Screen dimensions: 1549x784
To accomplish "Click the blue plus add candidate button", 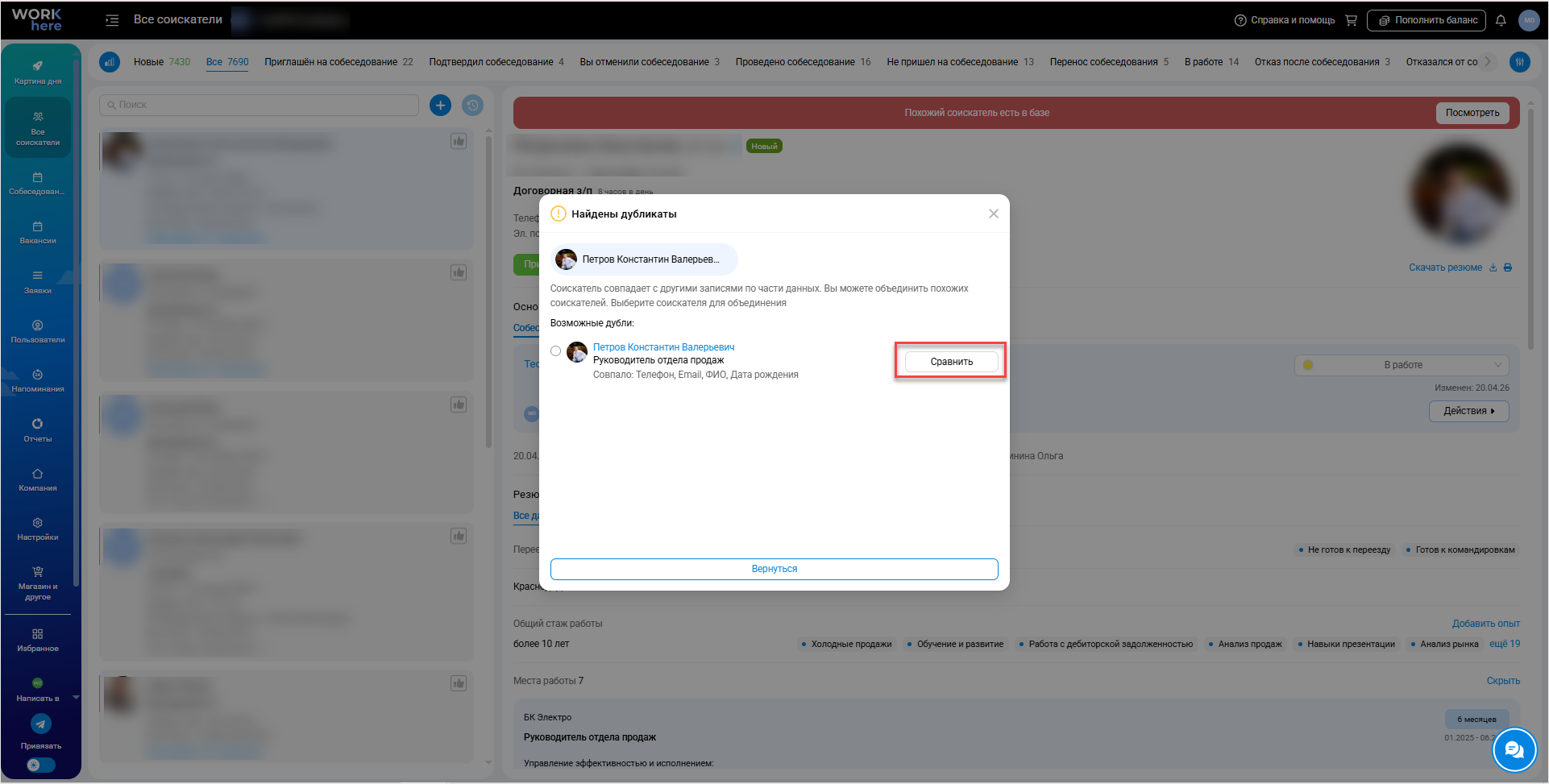I will 440,105.
